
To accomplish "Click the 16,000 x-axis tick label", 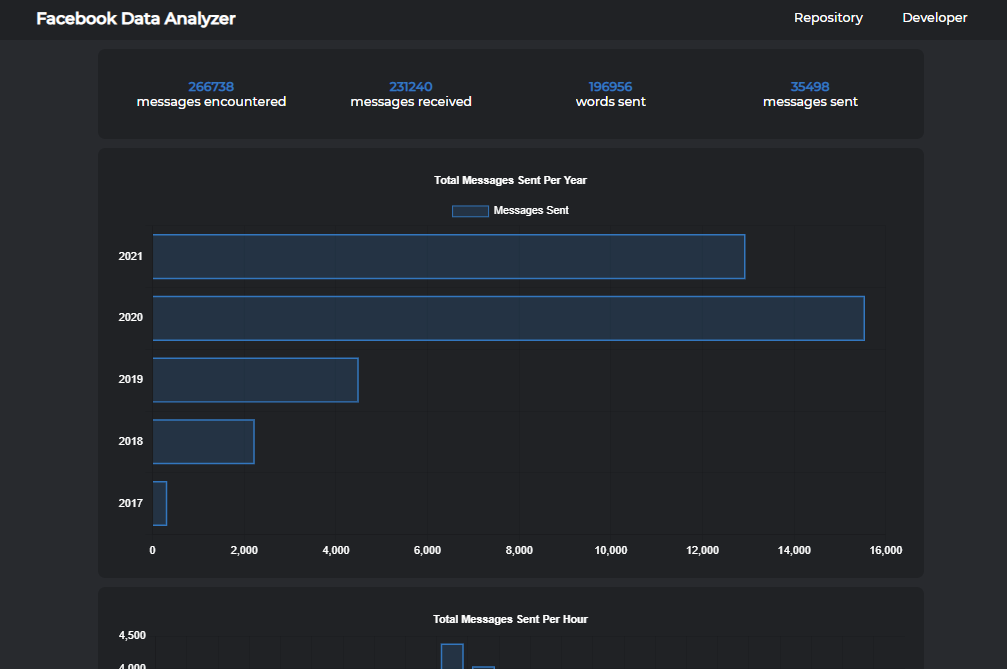I will coord(886,550).
